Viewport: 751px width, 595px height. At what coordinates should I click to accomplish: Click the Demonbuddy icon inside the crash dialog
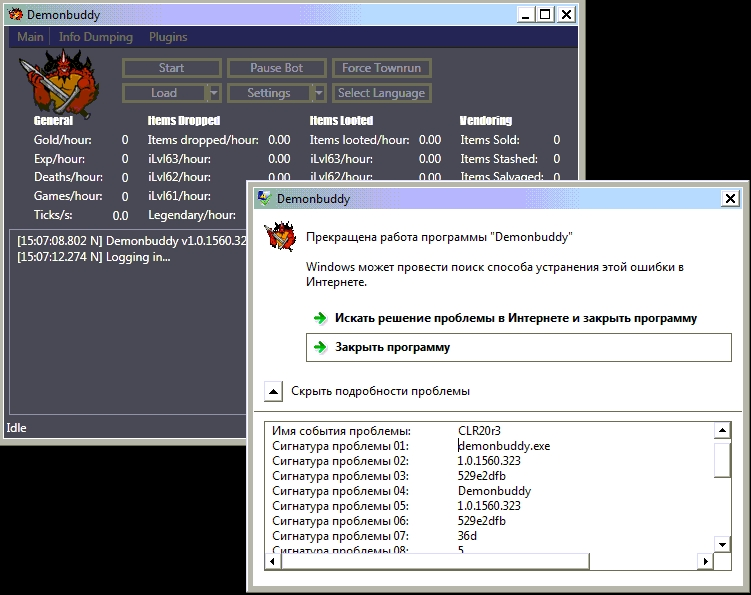click(x=279, y=238)
